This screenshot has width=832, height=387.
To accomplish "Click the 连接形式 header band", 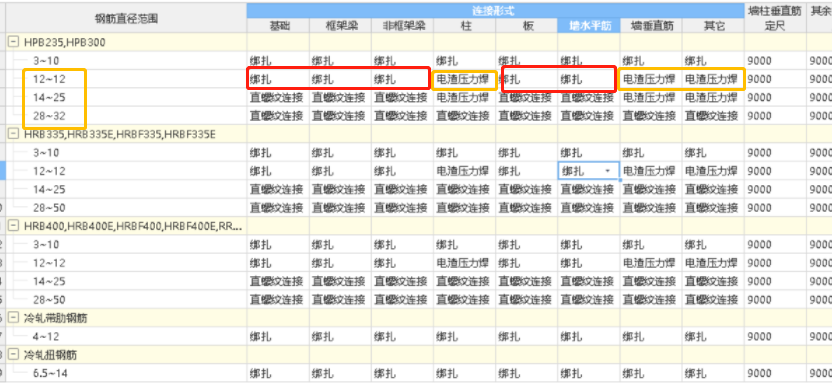I will coord(495,11).
